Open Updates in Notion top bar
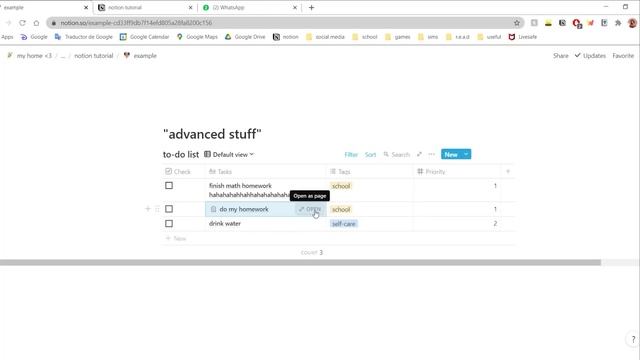This screenshot has width=640, height=360. click(x=590, y=56)
